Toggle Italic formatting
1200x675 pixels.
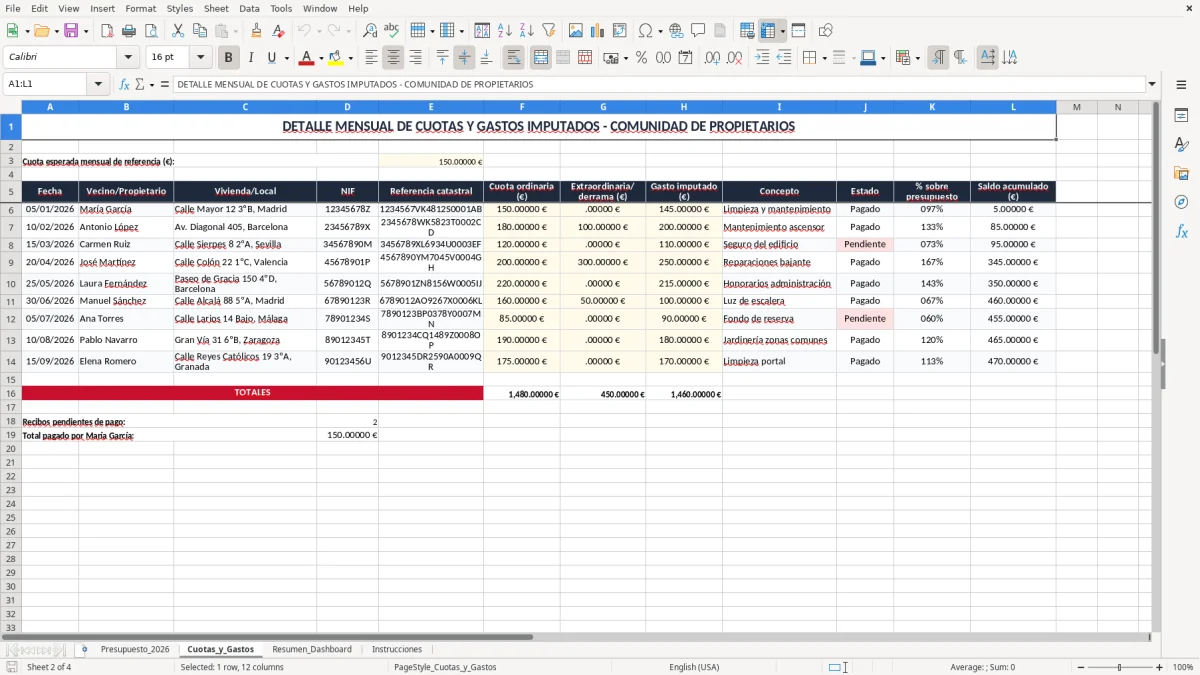(x=250, y=58)
